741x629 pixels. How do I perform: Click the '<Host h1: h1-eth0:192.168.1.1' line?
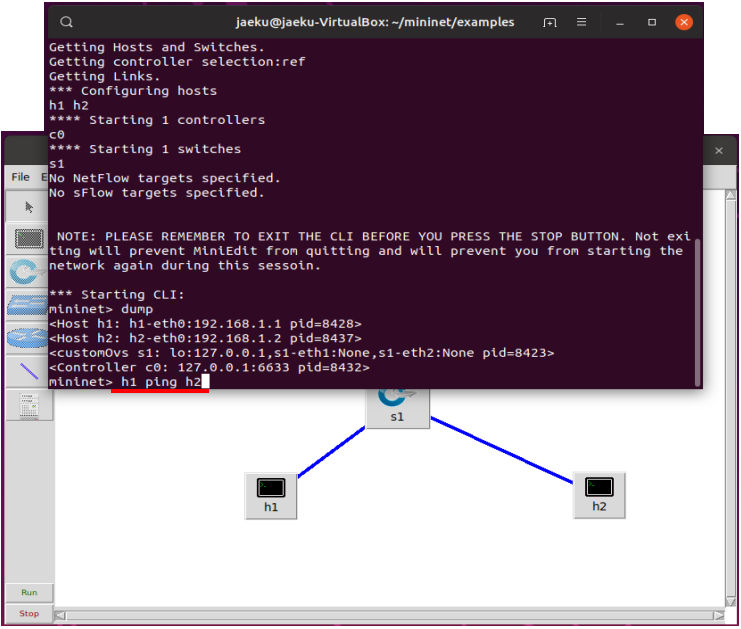click(x=205, y=324)
